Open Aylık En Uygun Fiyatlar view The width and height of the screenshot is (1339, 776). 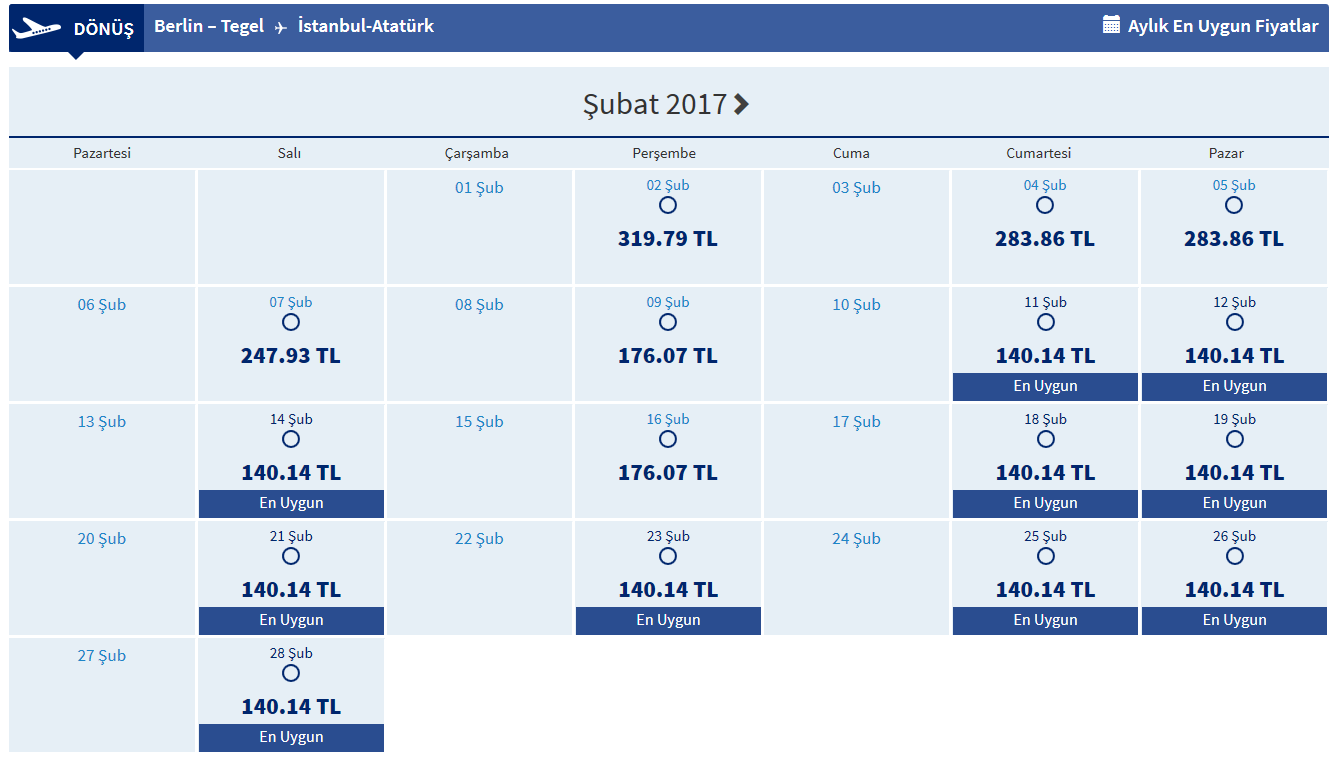coord(1222,26)
